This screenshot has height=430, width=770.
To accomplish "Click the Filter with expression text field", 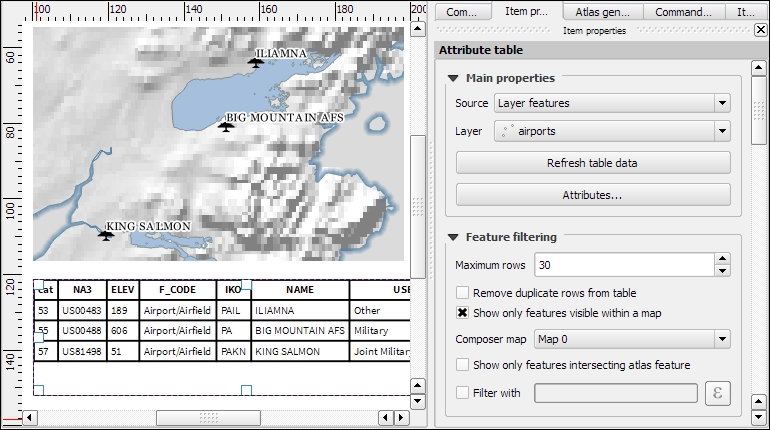I will coord(616,393).
